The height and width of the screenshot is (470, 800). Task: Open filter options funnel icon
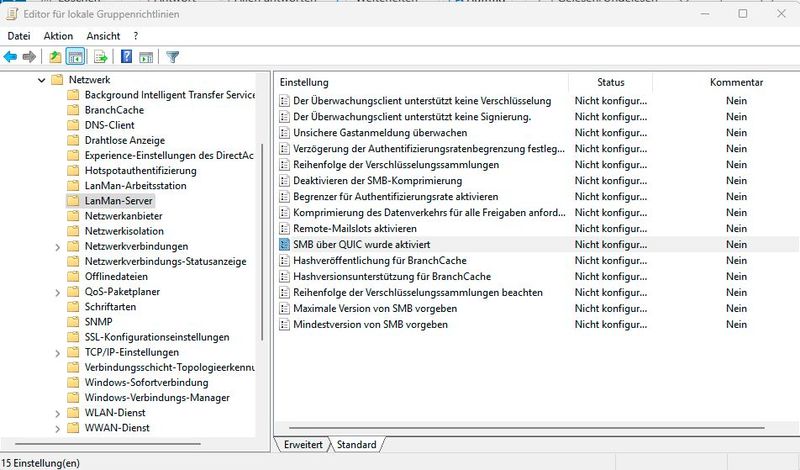point(172,57)
